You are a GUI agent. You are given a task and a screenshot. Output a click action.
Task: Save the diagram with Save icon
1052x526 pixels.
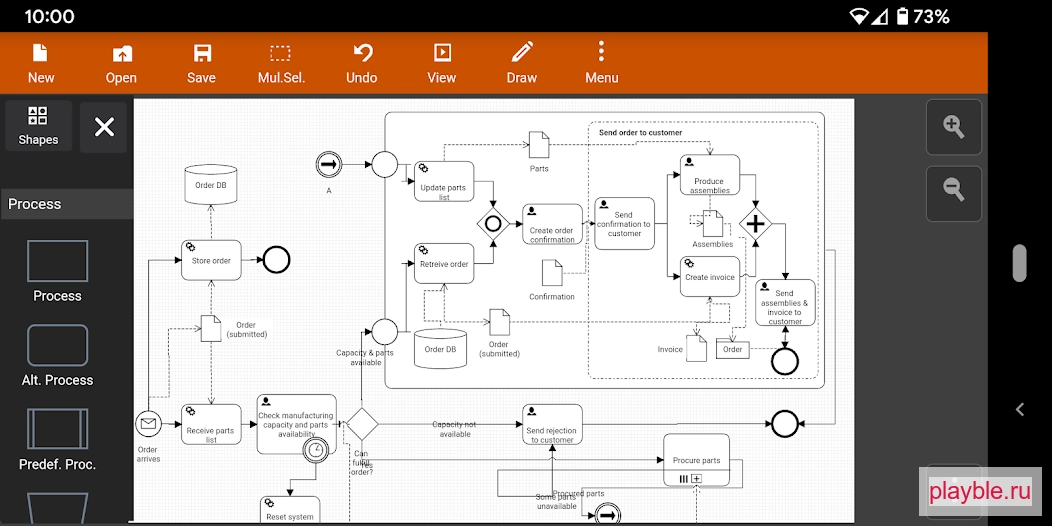click(201, 64)
